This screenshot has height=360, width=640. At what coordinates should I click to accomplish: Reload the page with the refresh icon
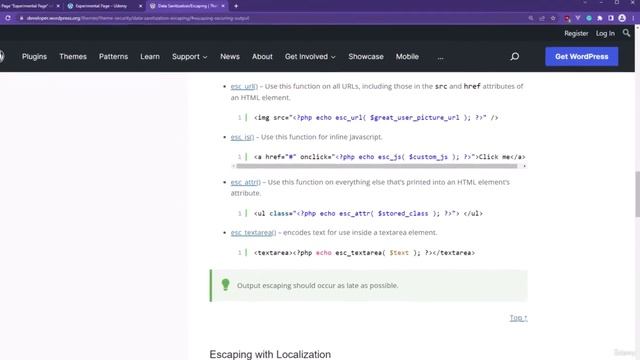tap(8, 18)
